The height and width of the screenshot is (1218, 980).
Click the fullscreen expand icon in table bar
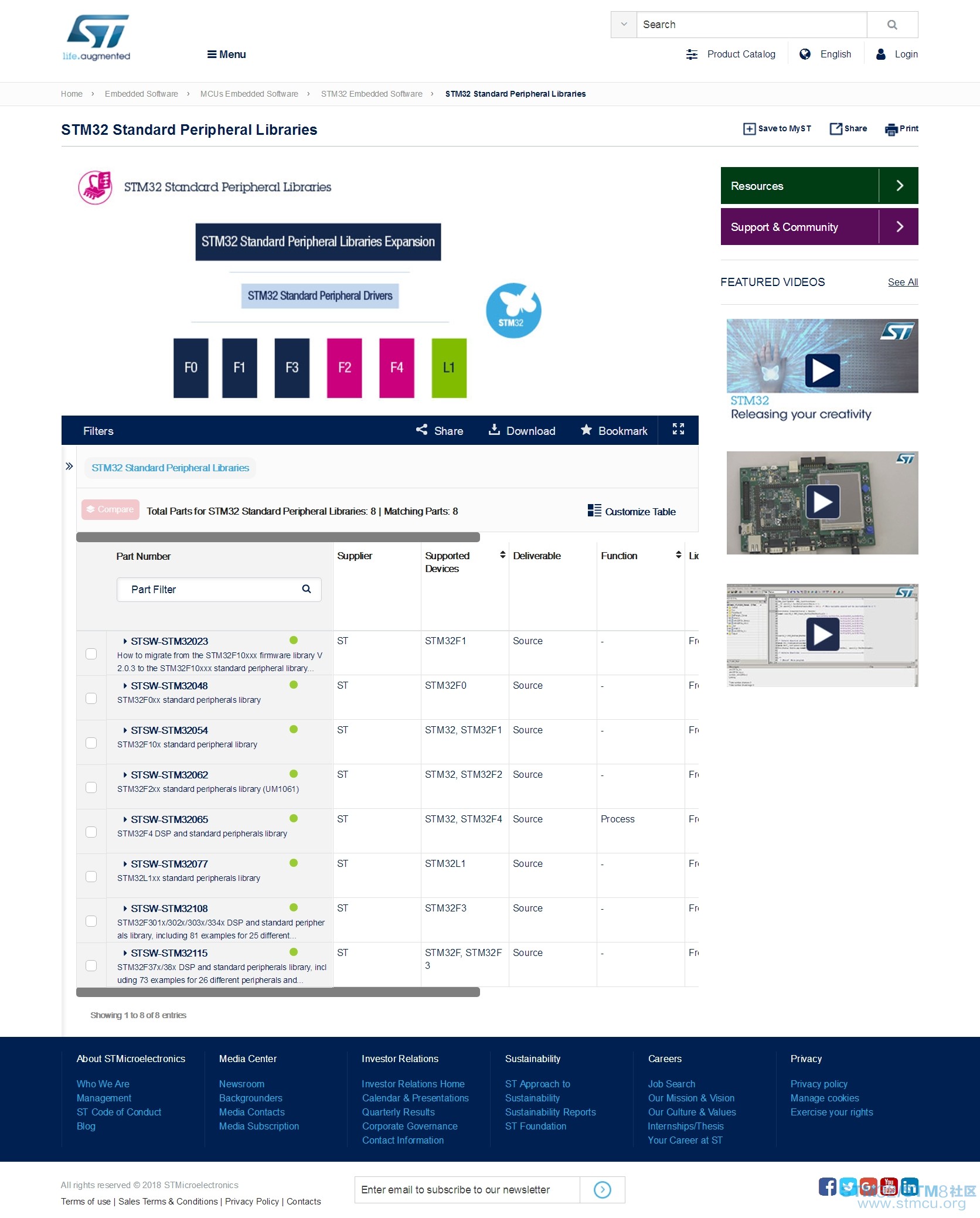click(x=678, y=429)
